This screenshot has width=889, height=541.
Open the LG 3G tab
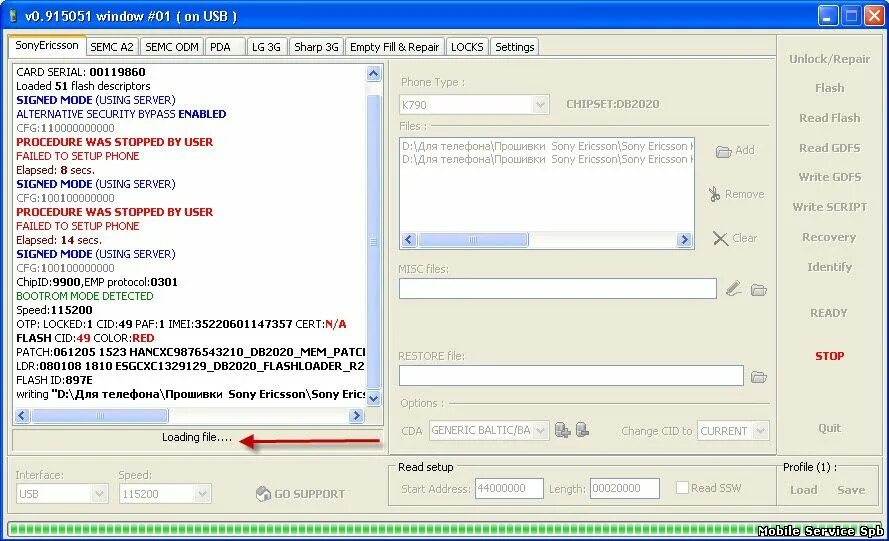[266, 47]
